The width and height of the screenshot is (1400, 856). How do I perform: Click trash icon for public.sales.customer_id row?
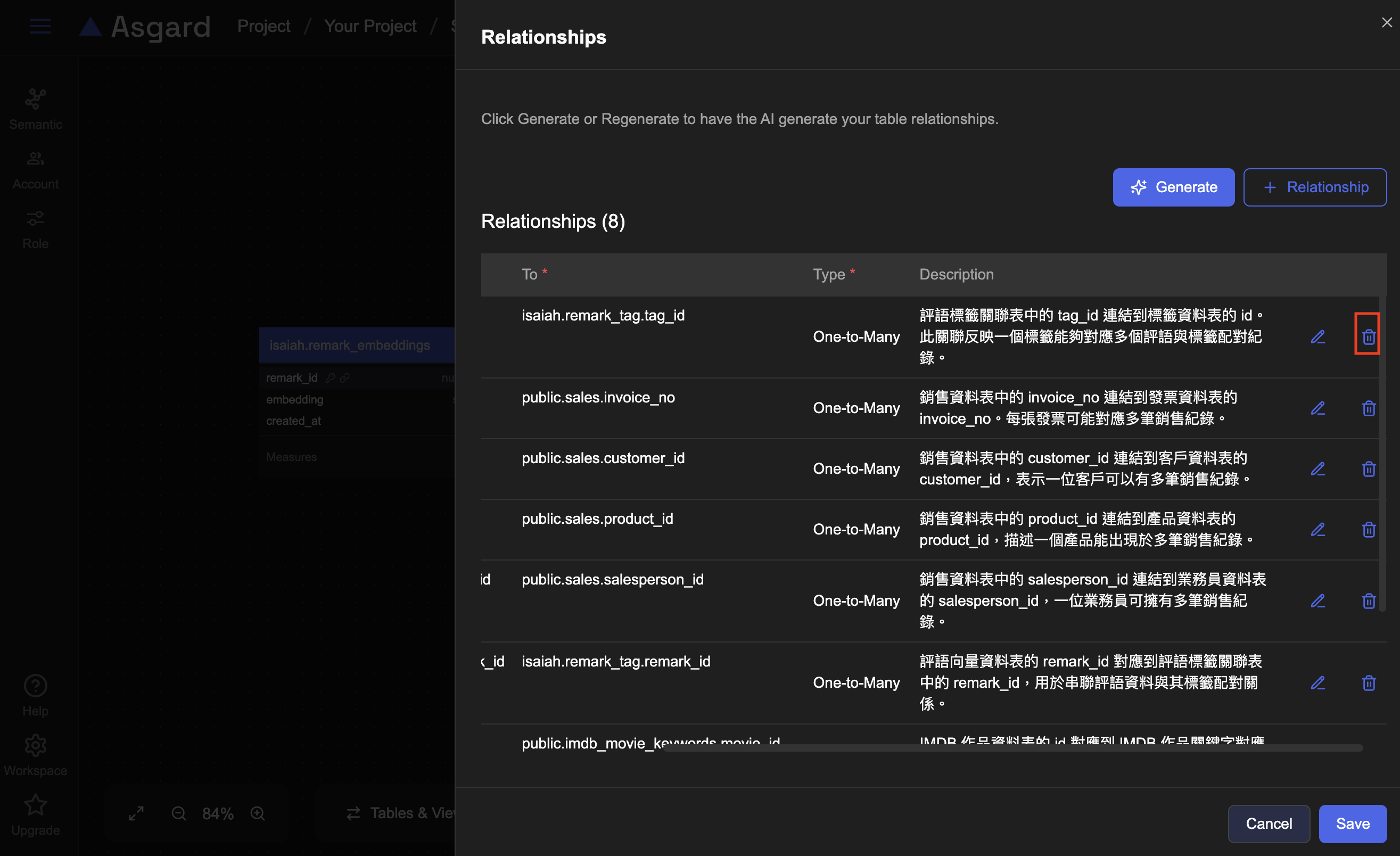pos(1368,469)
